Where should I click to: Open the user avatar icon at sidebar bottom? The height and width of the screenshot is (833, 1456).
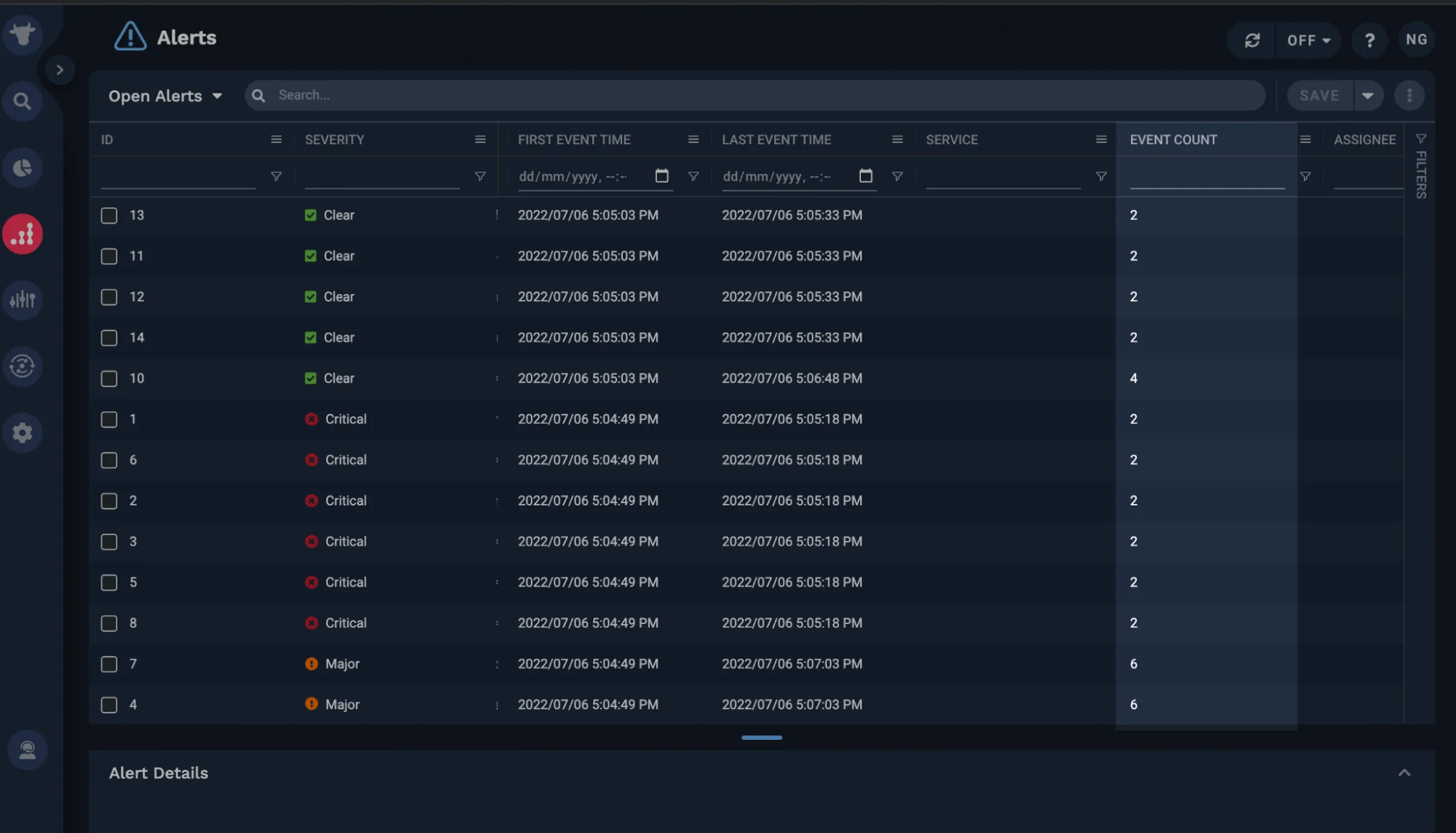click(x=27, y=750)
